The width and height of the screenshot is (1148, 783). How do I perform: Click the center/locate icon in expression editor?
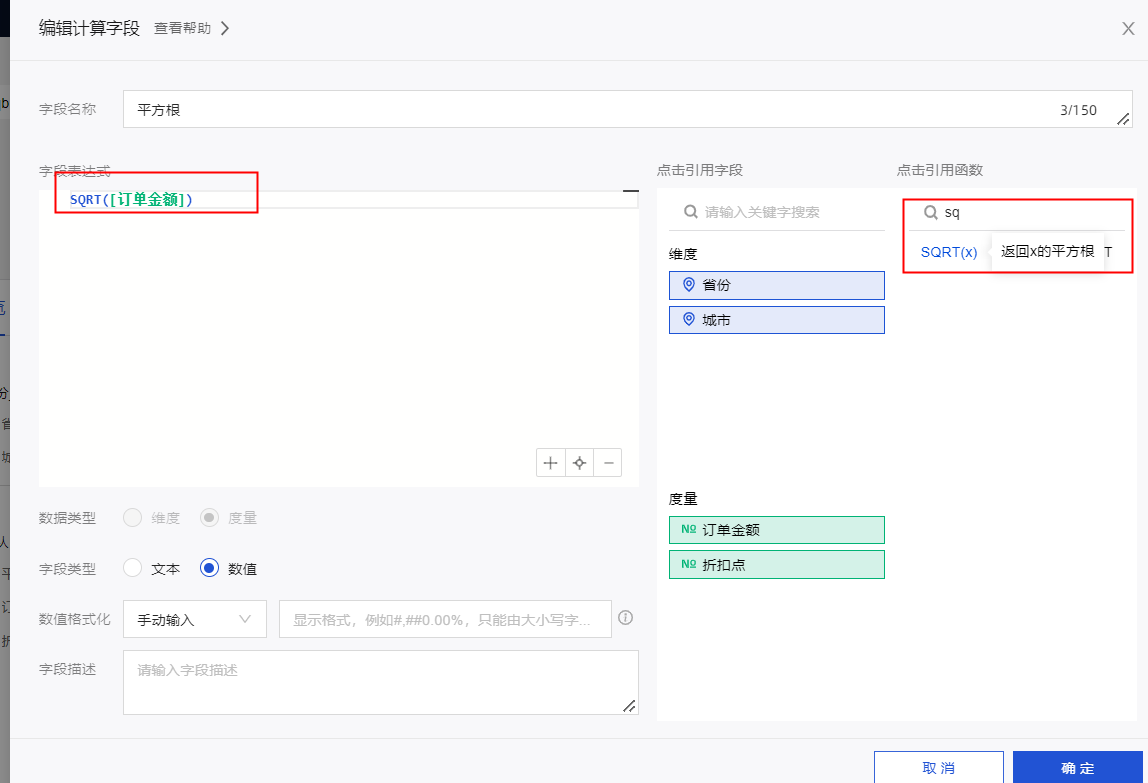point(579,463)
